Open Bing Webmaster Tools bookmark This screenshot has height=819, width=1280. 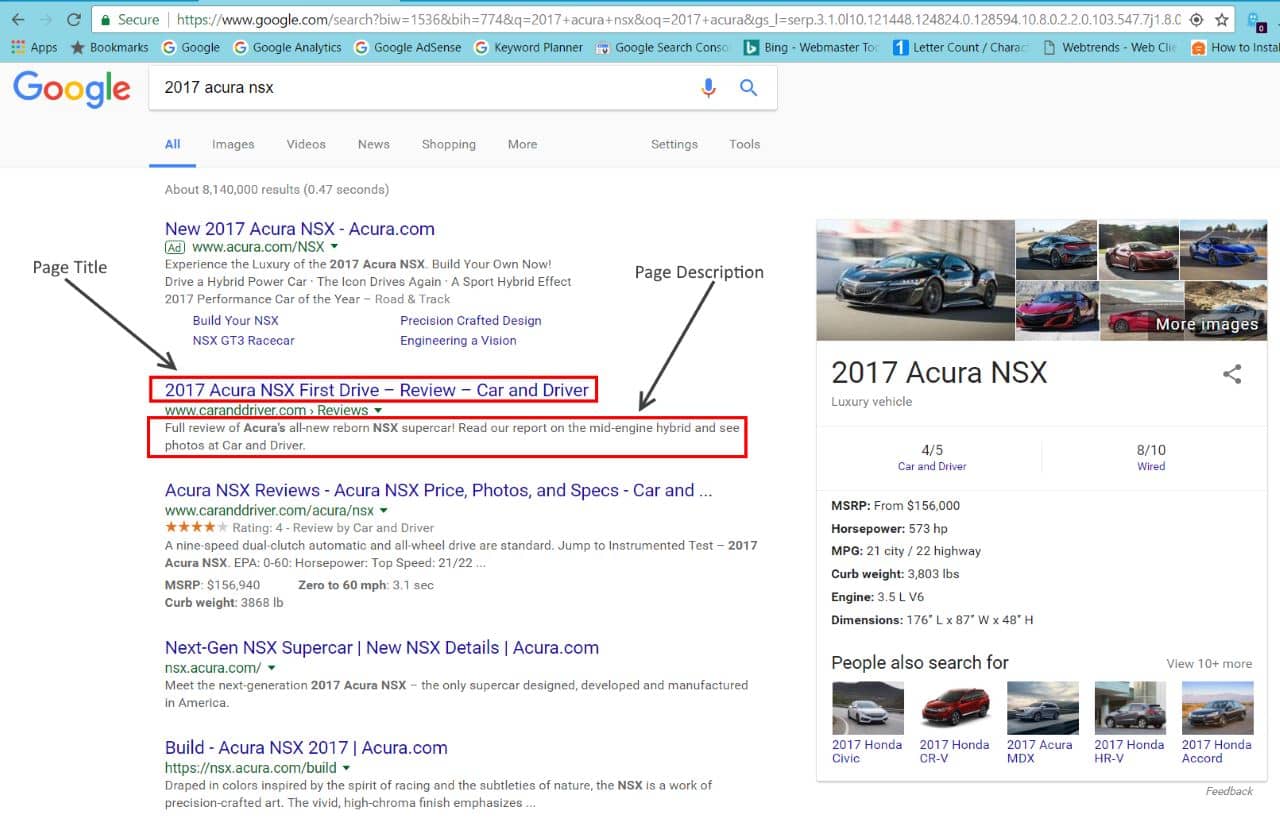(x=811, y=47)
